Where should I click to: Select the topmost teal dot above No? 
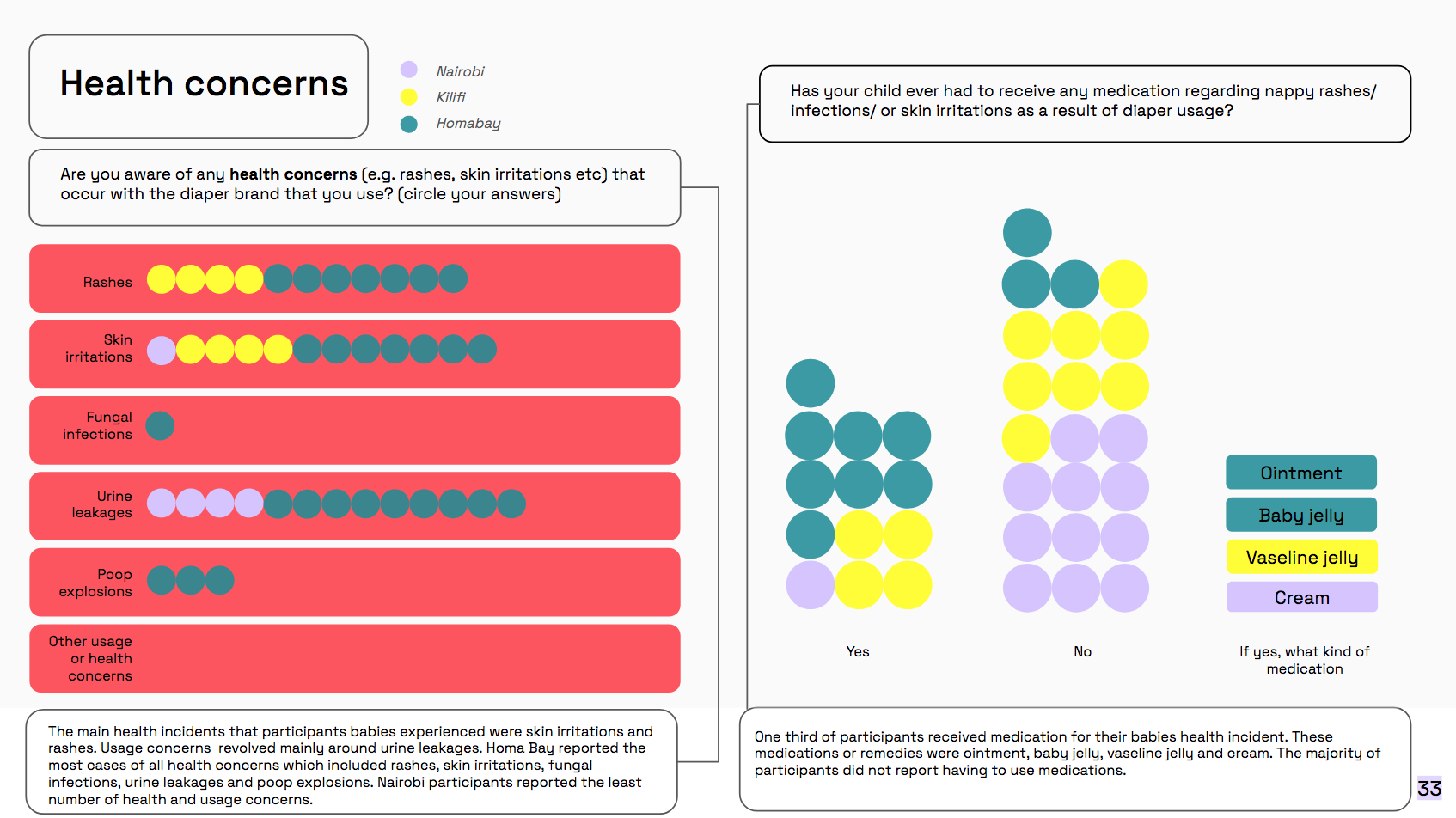[x=1027, y=232]
